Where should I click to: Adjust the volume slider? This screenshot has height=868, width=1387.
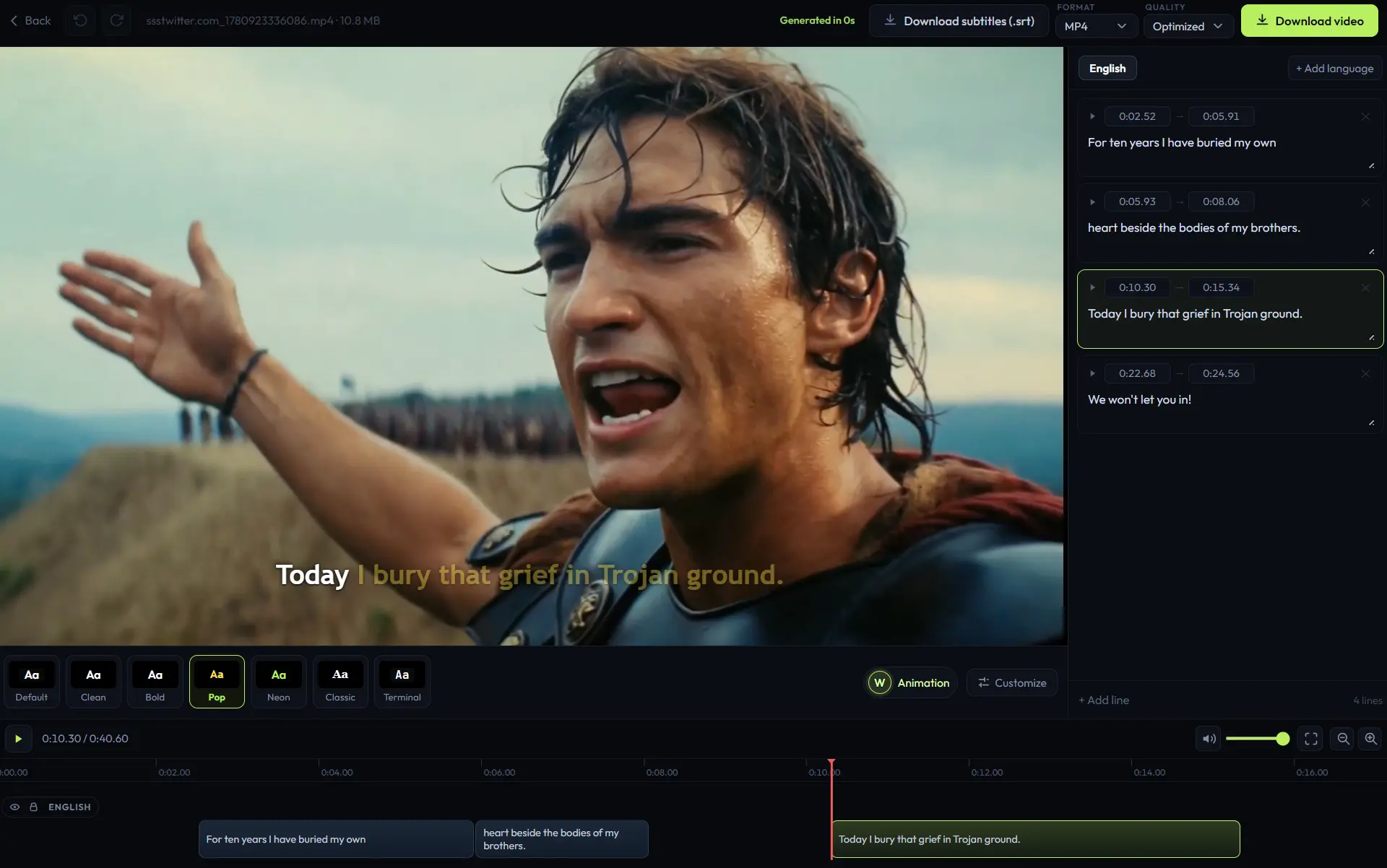pyautogui.click(x=1257, y=738)
